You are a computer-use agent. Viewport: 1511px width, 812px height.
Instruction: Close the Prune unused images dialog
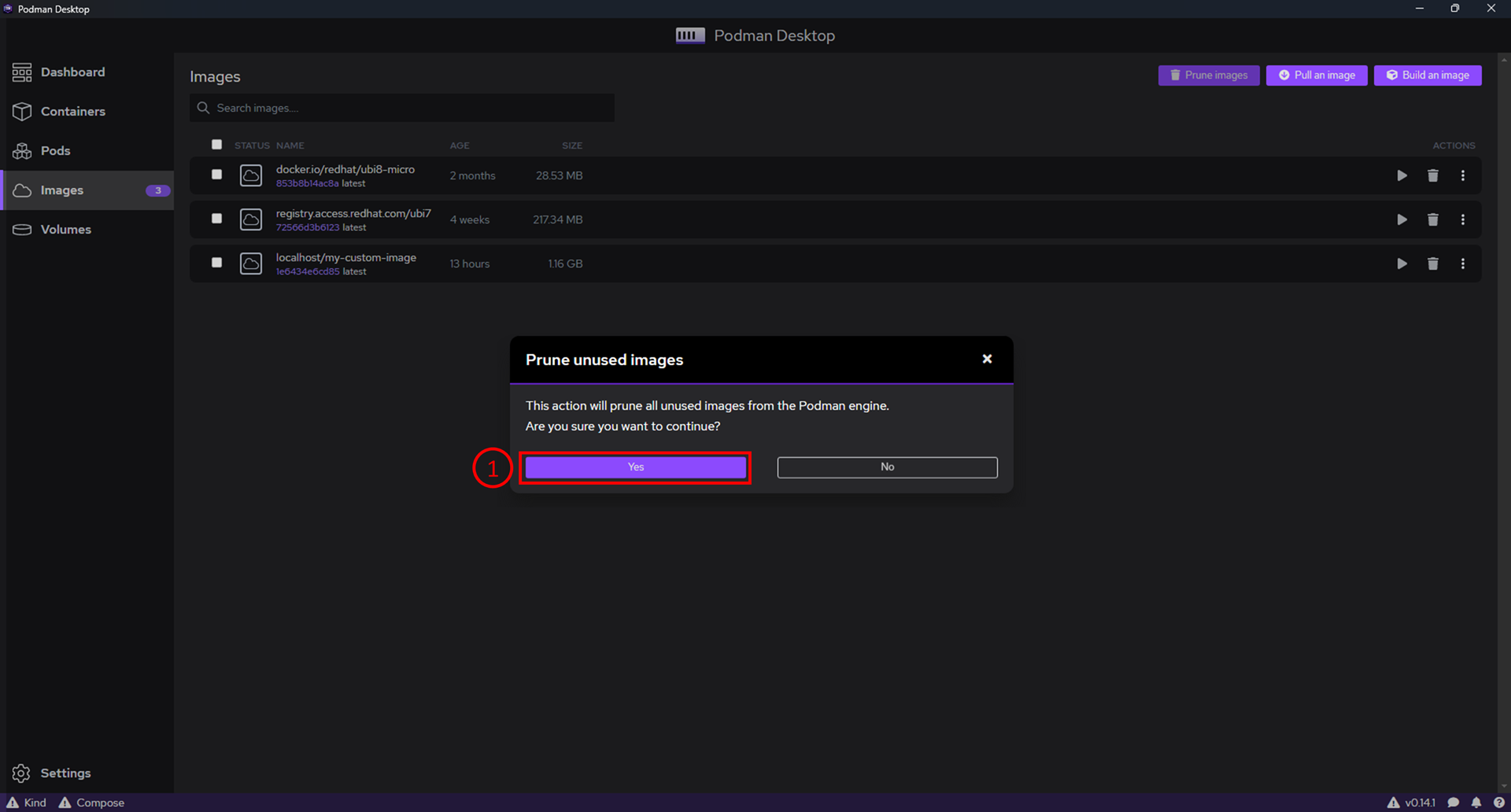click(987, 359)
